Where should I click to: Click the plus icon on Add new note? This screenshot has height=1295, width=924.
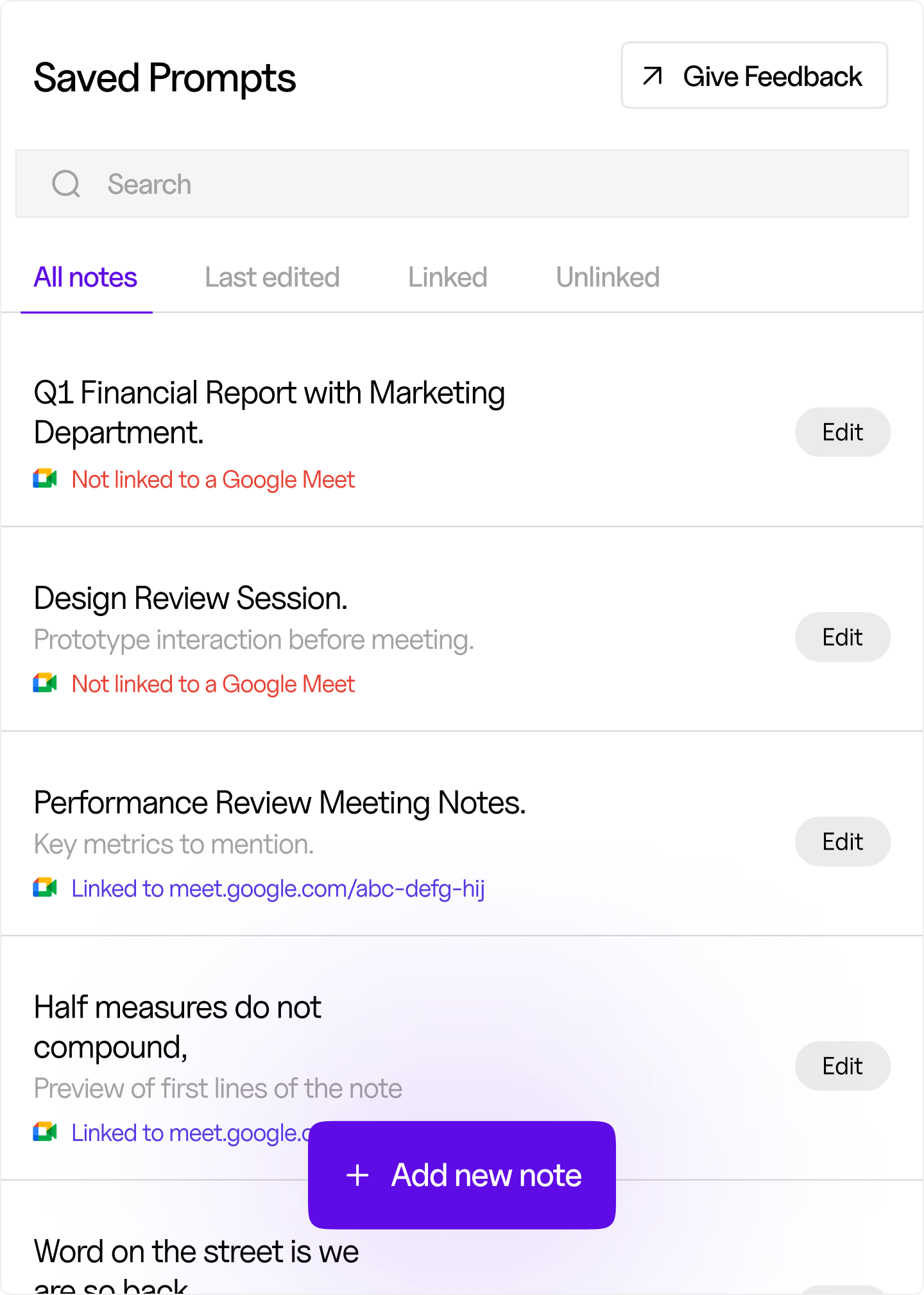tap(357, 1175)
